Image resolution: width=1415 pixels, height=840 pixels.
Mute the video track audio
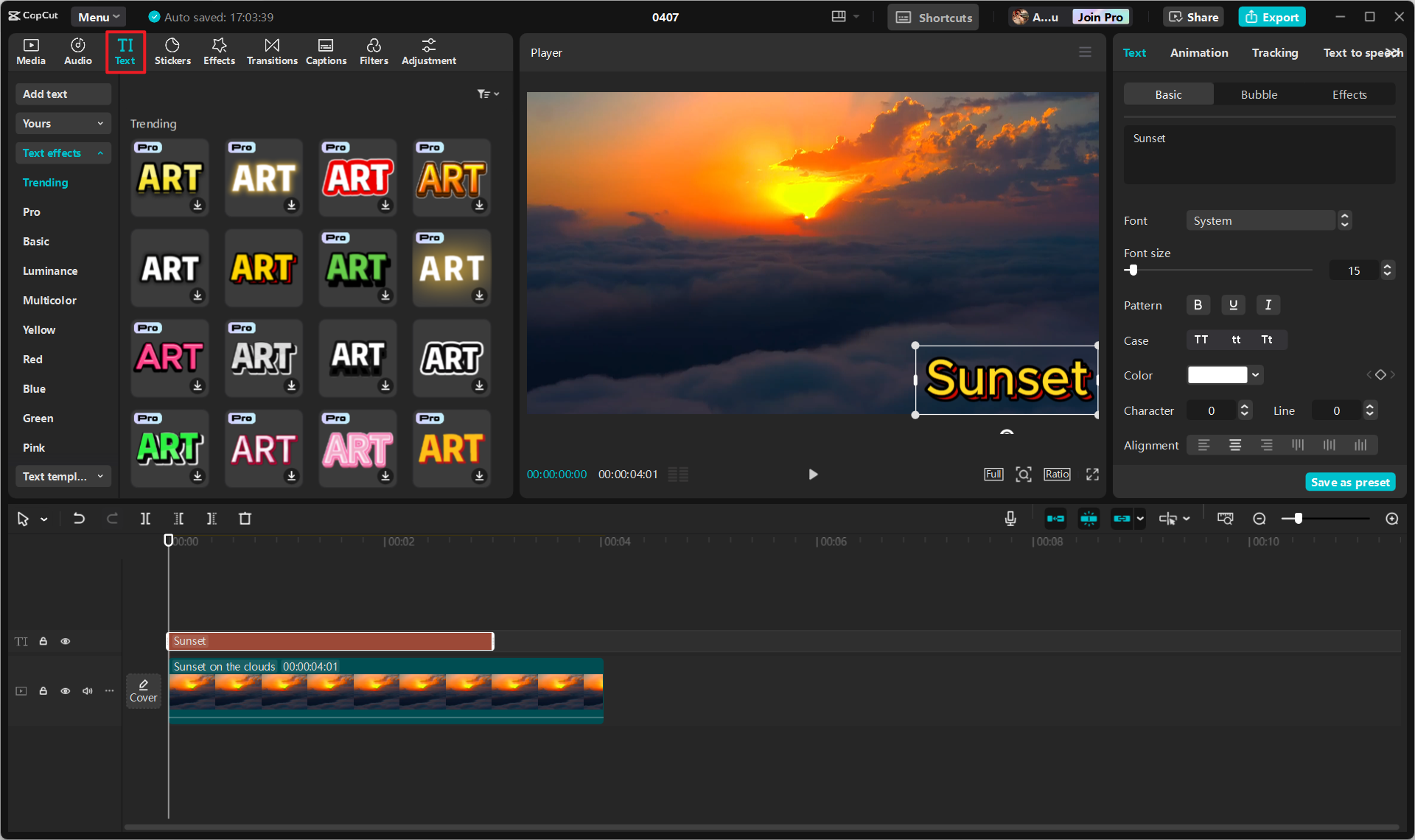point(88,691)
